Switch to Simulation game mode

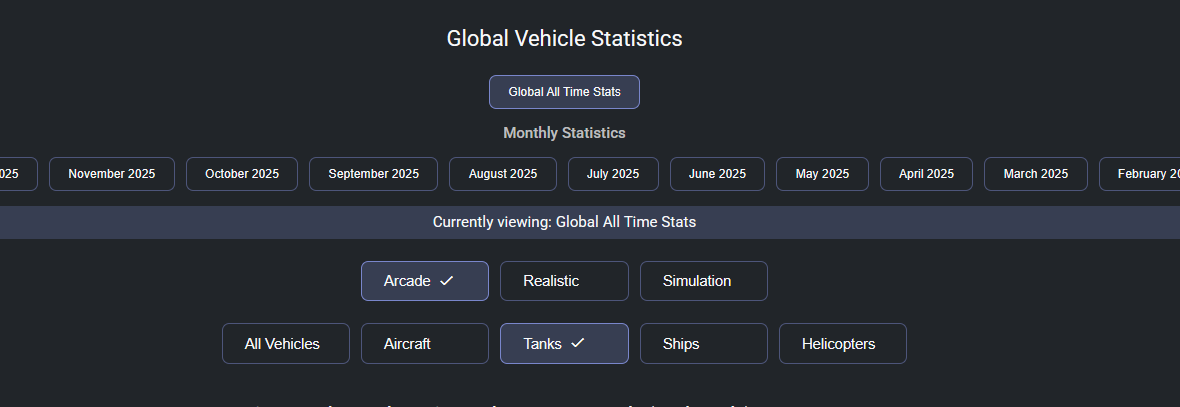(x=703, y=281)
